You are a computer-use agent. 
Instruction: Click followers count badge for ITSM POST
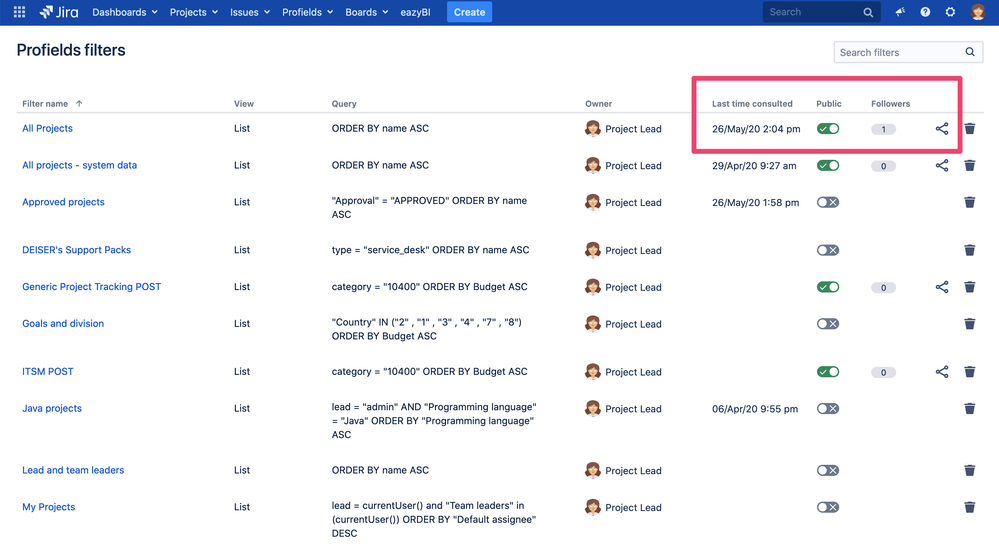pos(883,373)
